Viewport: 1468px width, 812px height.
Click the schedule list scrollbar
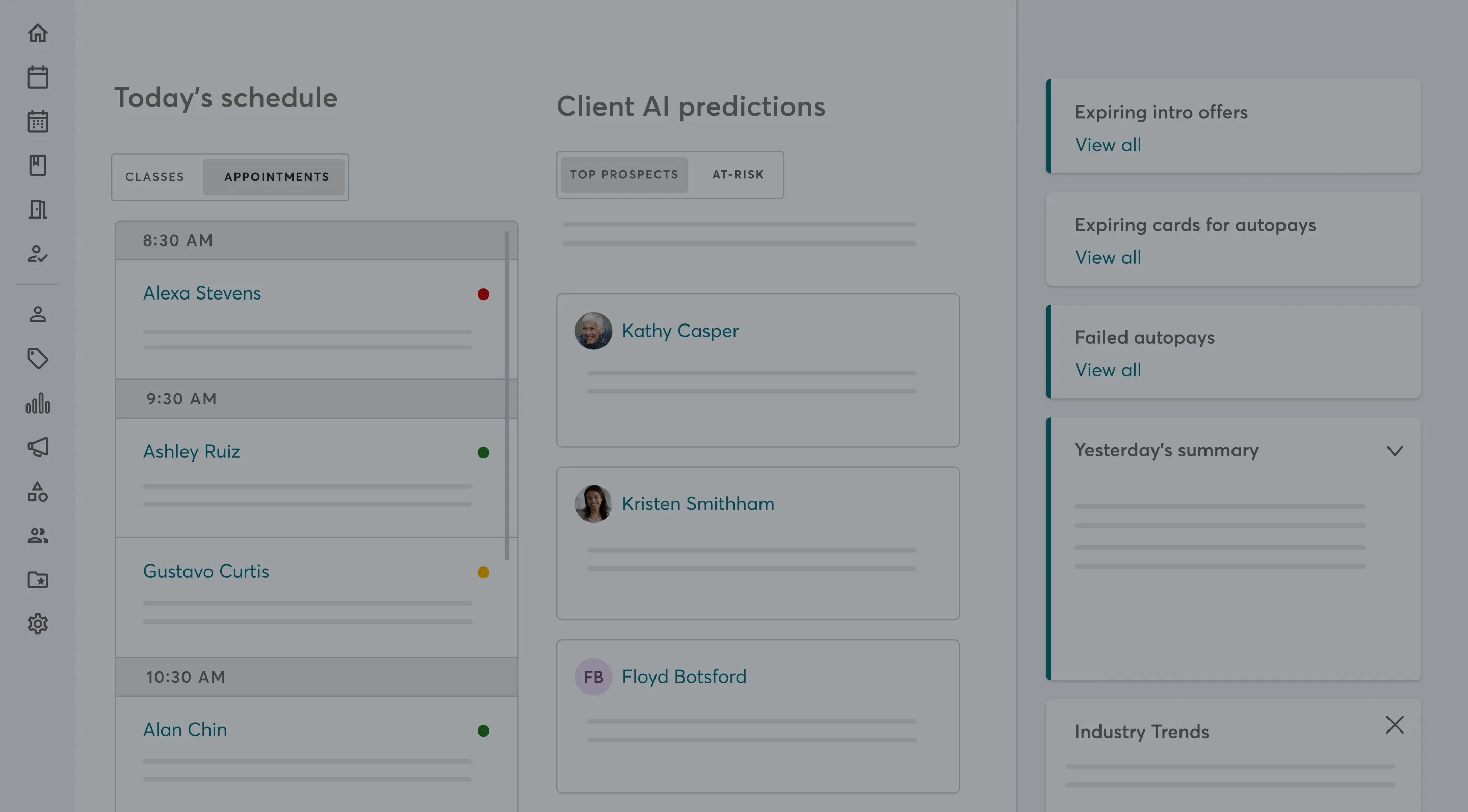(507, 395)
